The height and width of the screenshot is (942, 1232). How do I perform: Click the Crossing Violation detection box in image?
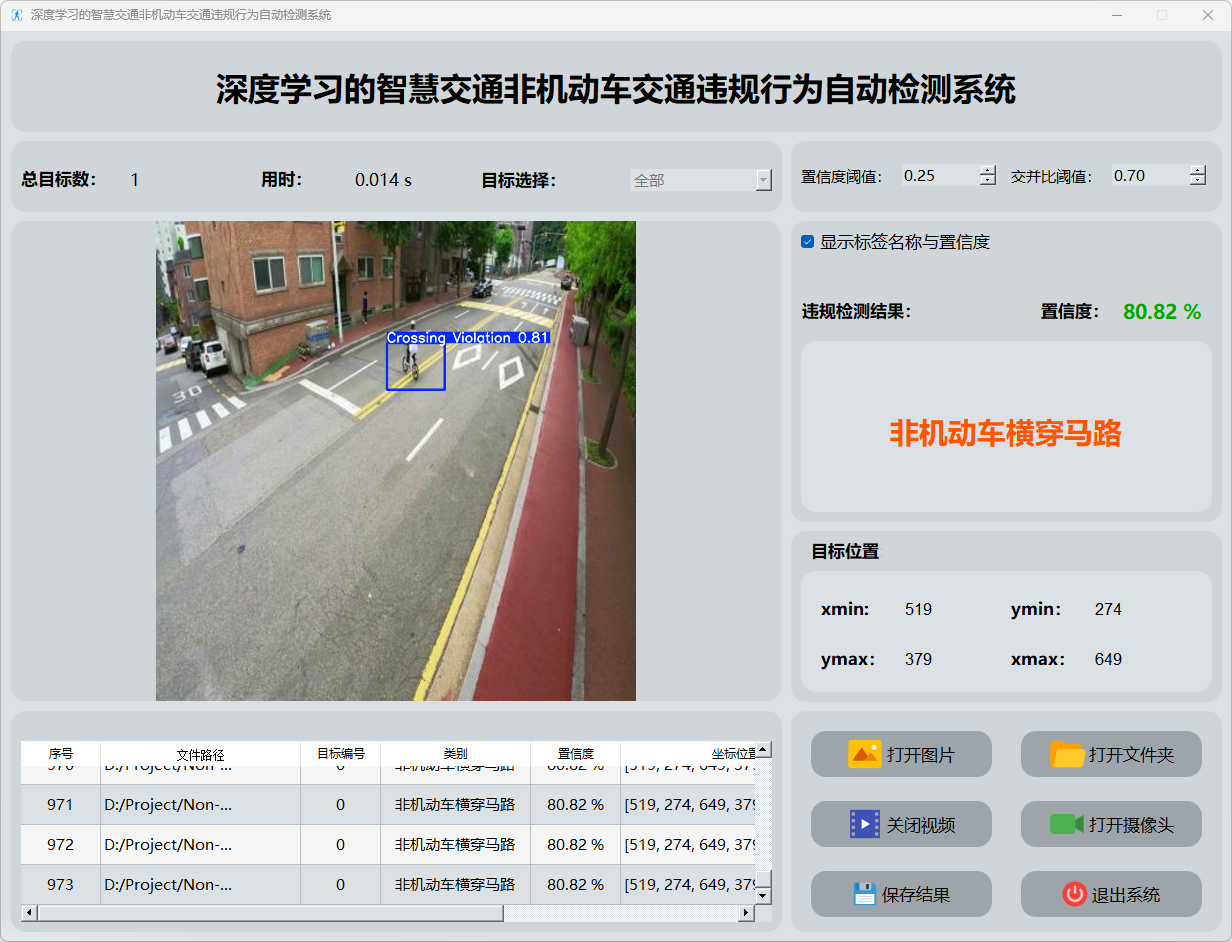pos(415,367)
